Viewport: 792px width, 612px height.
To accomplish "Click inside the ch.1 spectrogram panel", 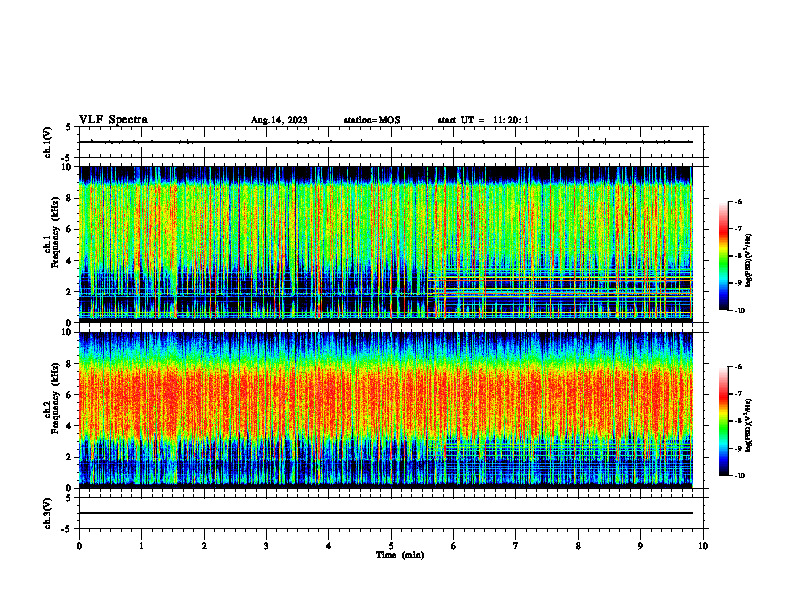I will click(386, 244).
